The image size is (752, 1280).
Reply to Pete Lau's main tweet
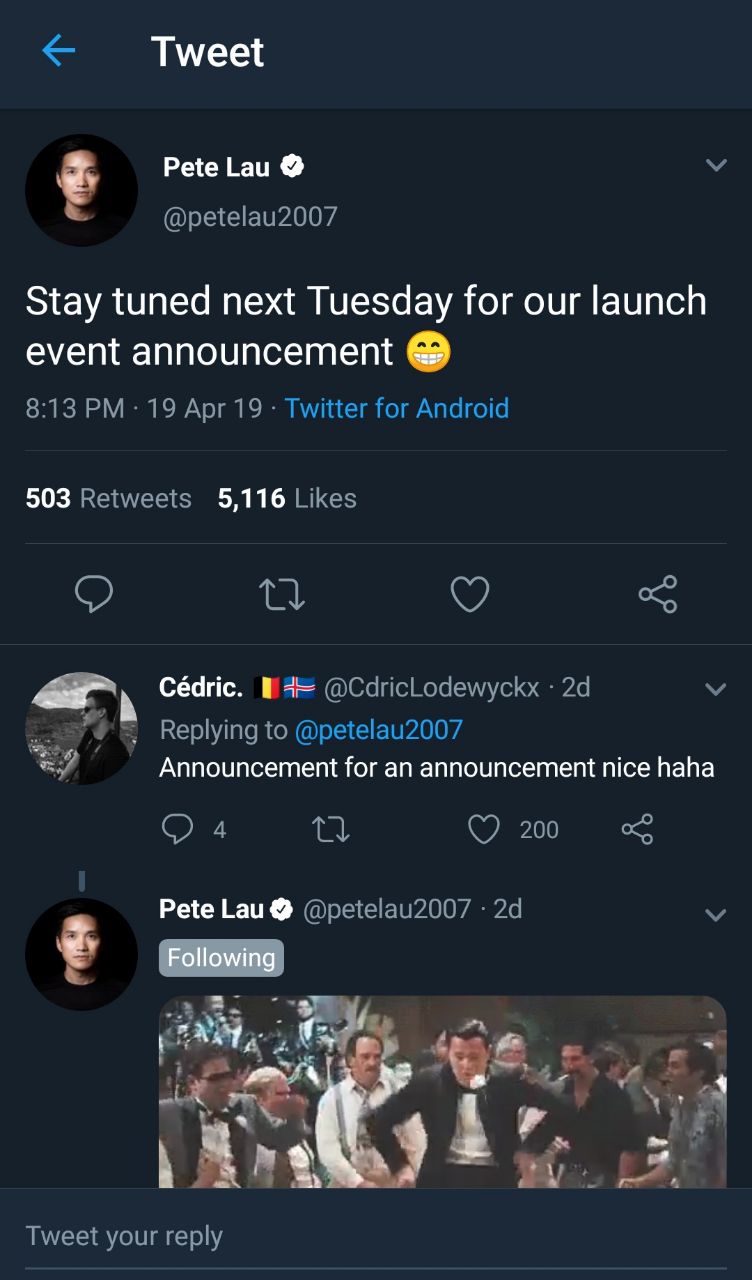pyautogui.click(x=94, y=594)
